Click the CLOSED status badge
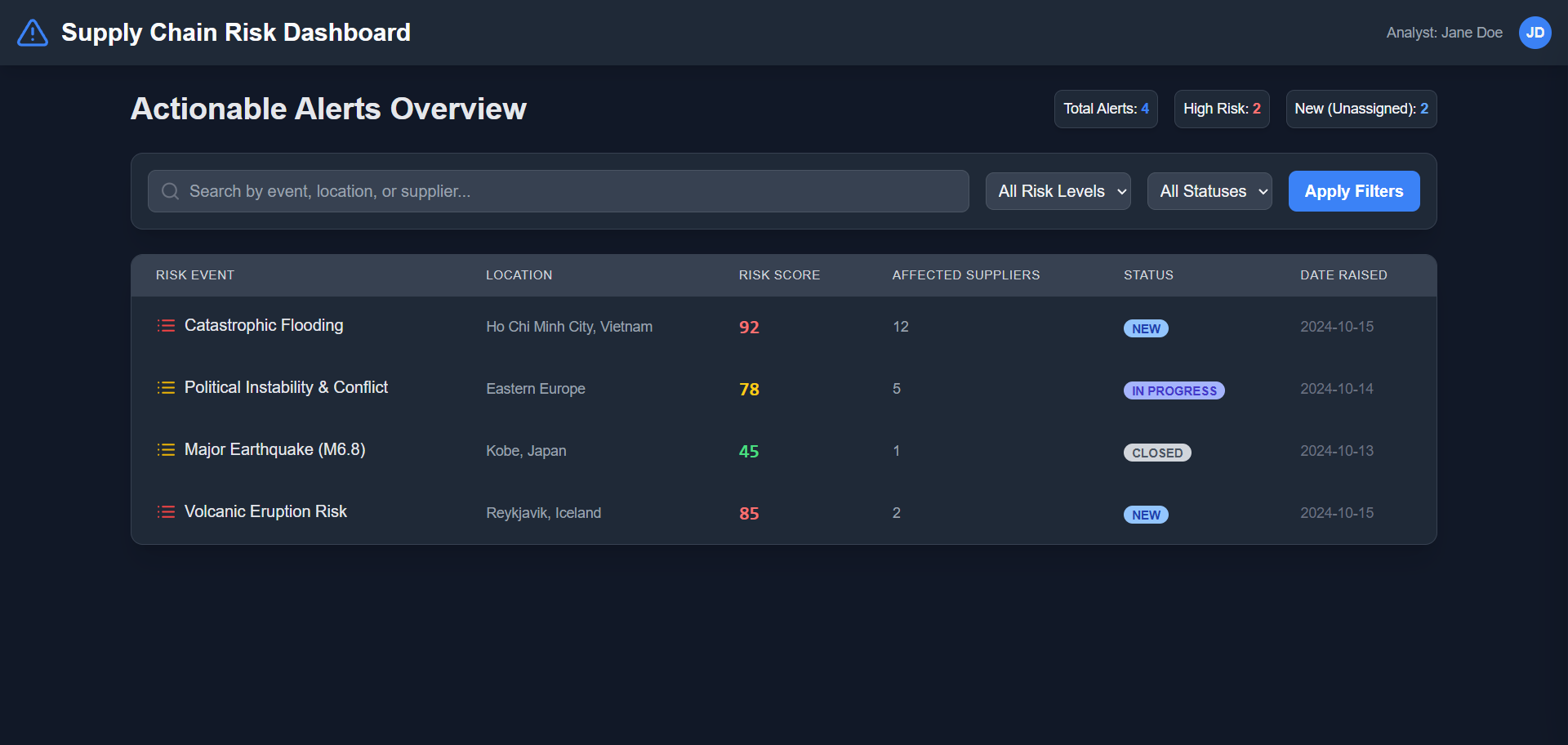The image size is (1568, 745). [x=1157, y=453]
